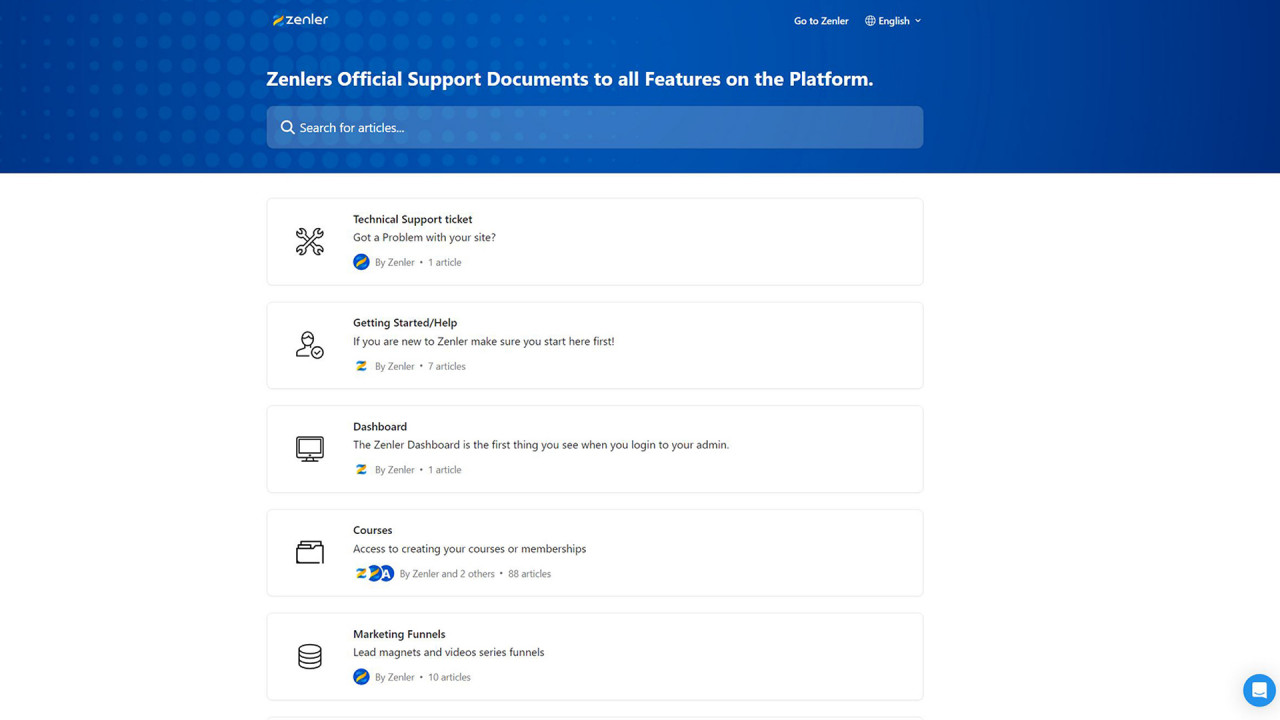Open the Technical Support ticket collection
Viewport: 1280px width, 720px height.
[x=595, y=241]
